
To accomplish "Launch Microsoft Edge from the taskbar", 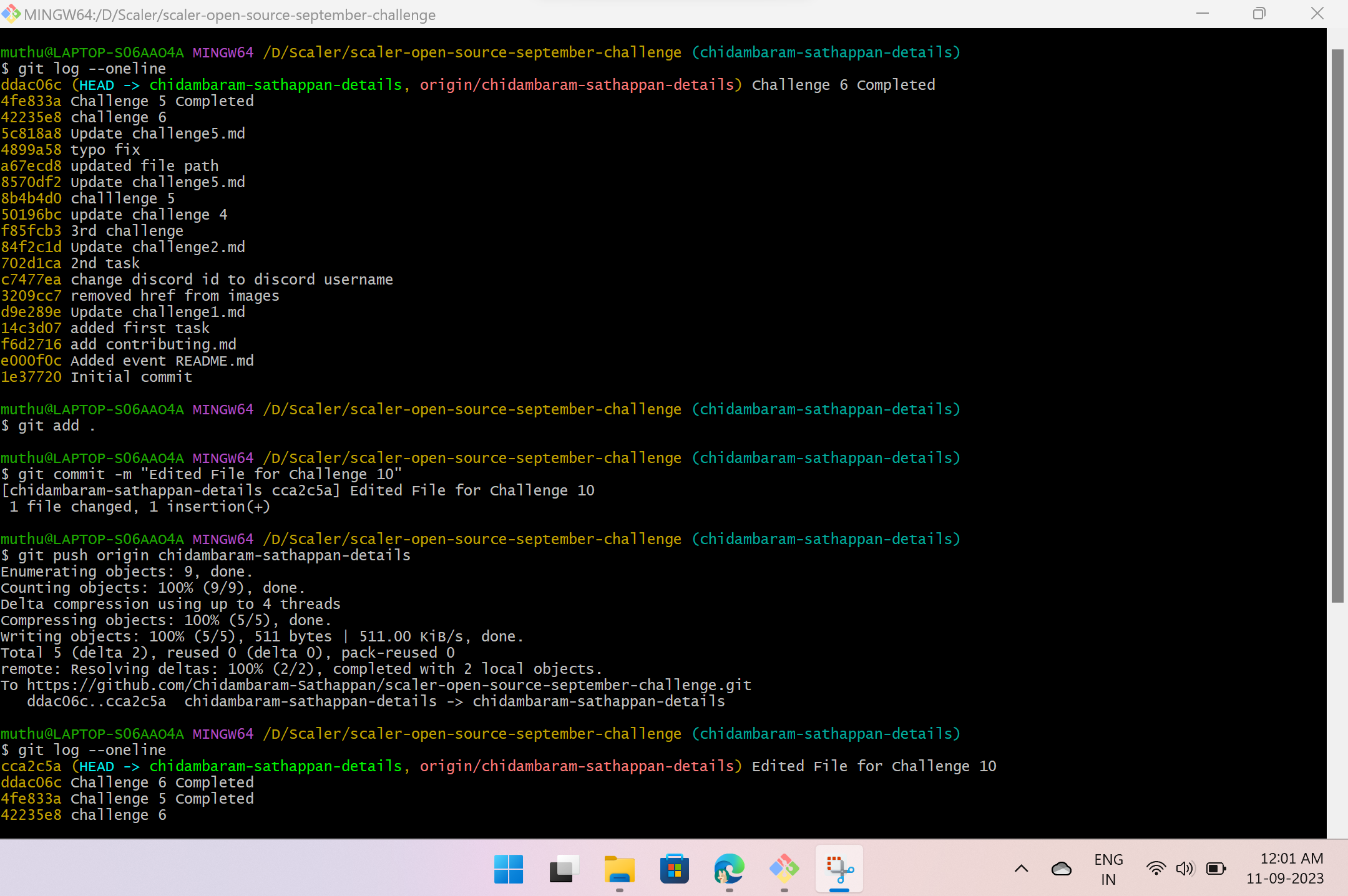I will 729,869.
